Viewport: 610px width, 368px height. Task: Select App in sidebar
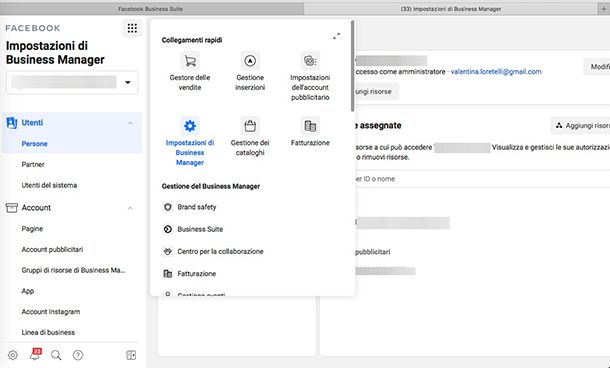coord(28,291)
